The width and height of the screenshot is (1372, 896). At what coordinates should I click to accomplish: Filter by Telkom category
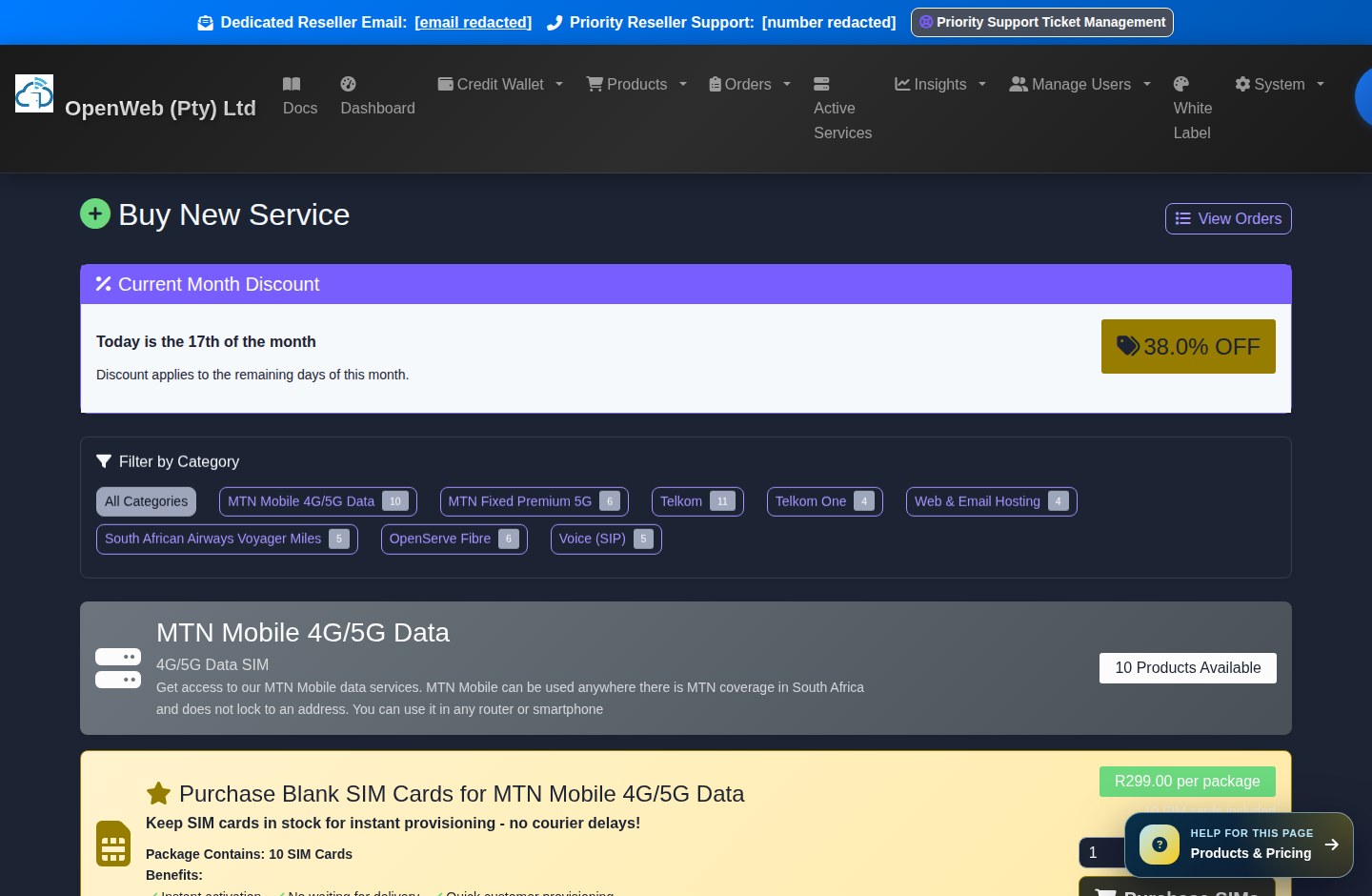[x=697, y=501]
